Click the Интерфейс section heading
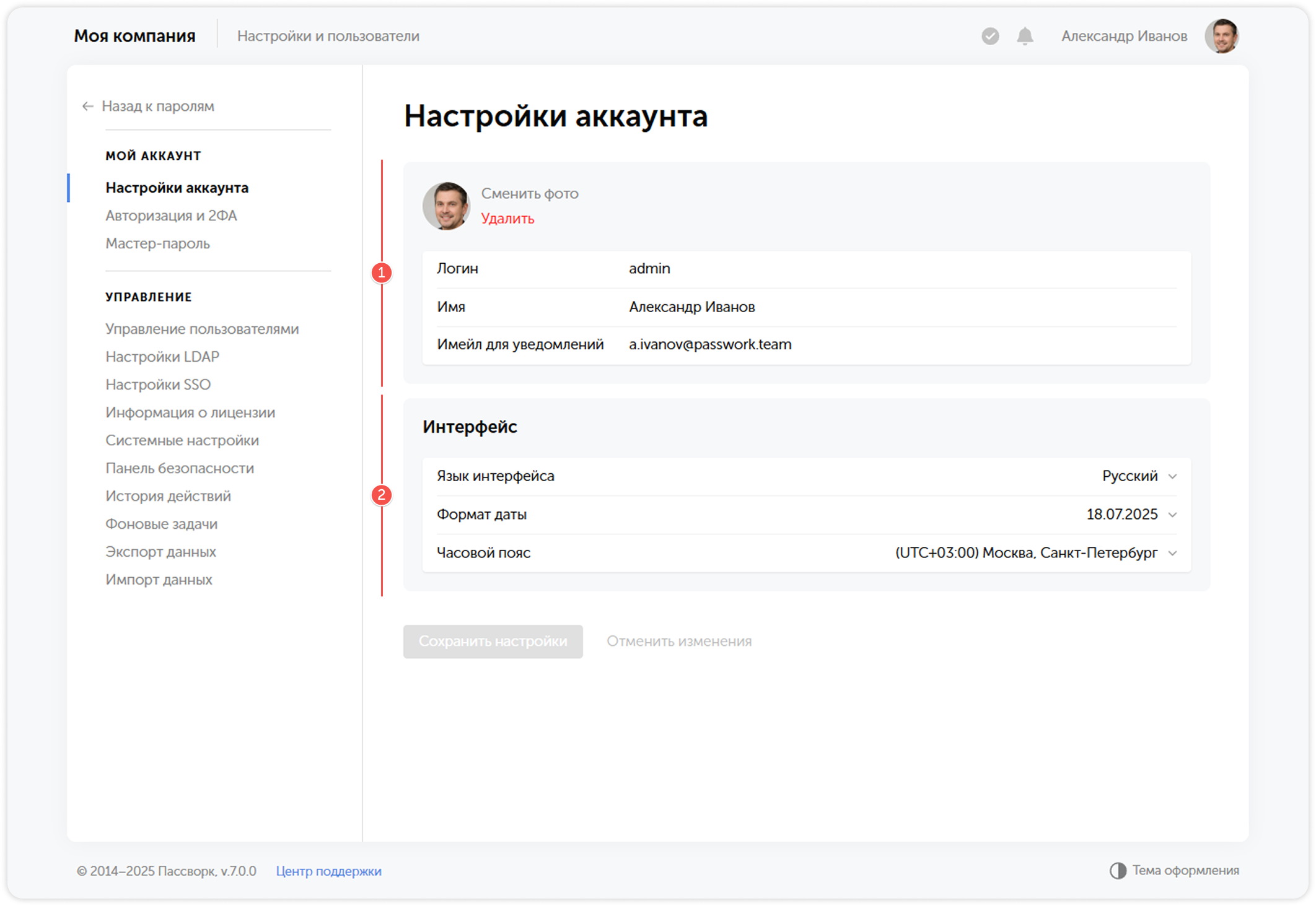Image resolution: width=1316 pixels, height=906 pixels. (470, 427)
